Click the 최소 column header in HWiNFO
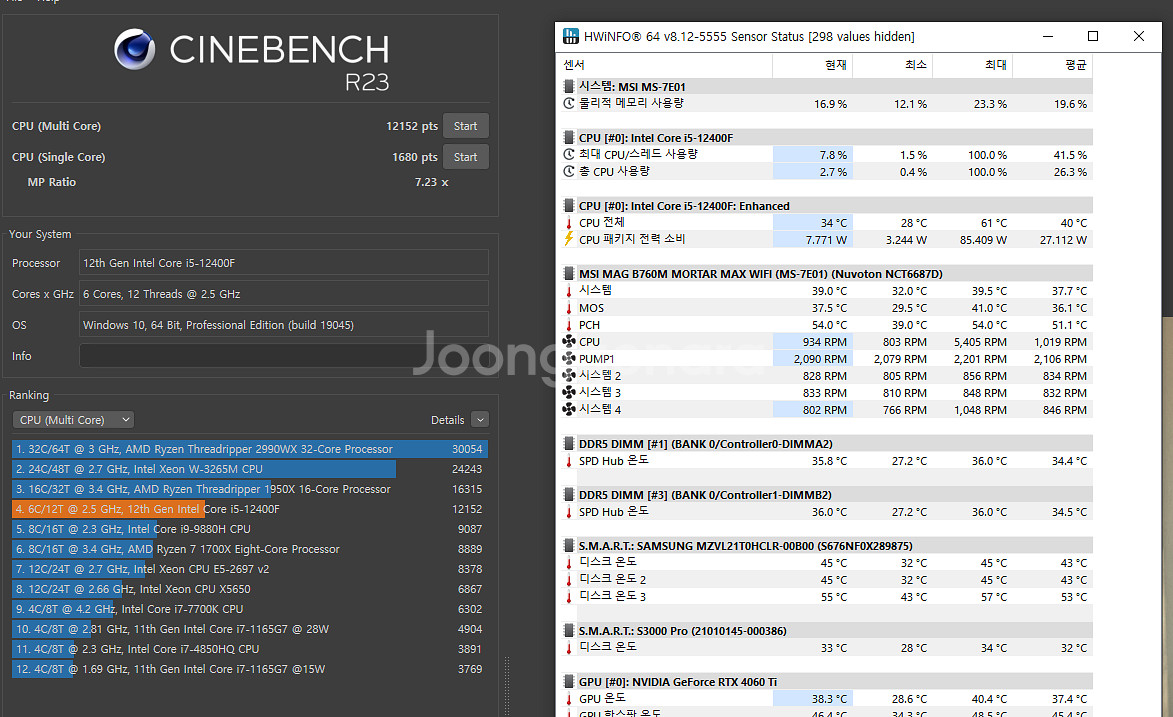The width and height of the screenshot is (1173, 717). pyautogui.click(x=892, y=65)
